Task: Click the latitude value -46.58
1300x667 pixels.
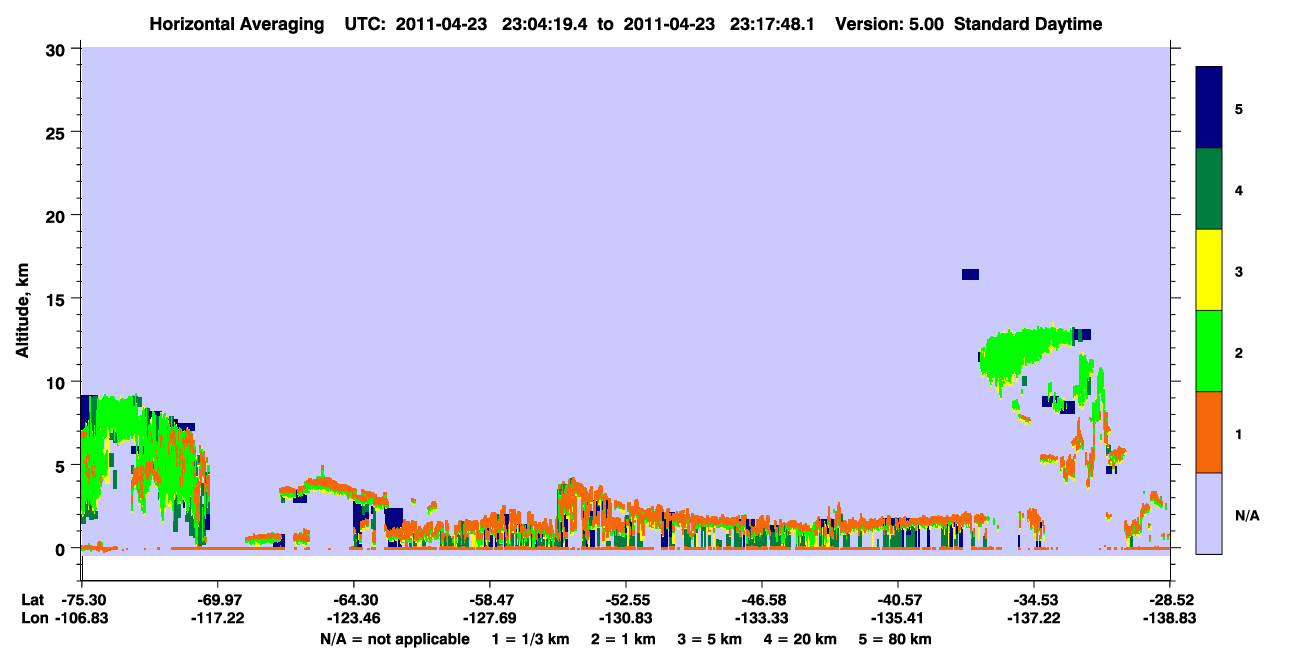Action: tap(761, 600)
